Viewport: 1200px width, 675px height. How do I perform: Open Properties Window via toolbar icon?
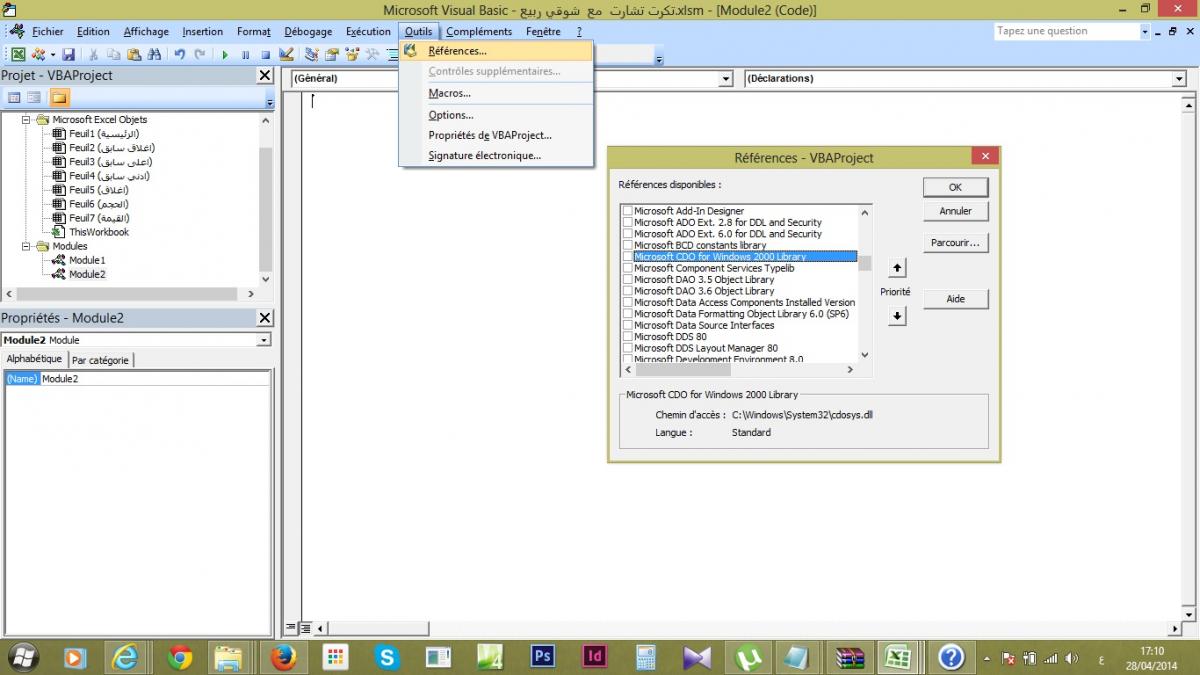point(331,54)
